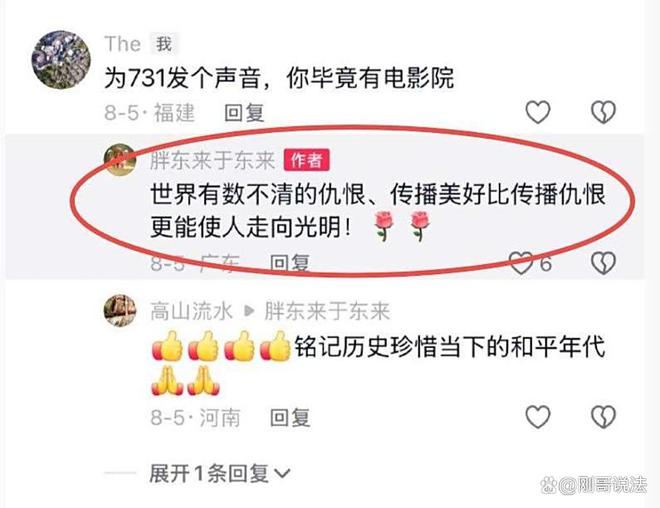Tap broken heart on 胖东来于东来's reply

click(603, 263)
